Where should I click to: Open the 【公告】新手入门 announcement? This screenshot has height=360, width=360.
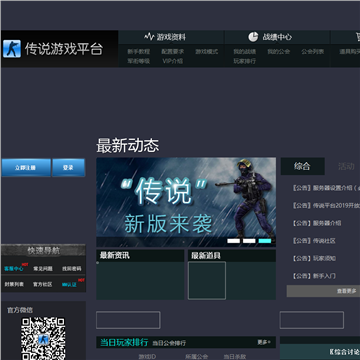pyautogui.click(x=314, y=276)
